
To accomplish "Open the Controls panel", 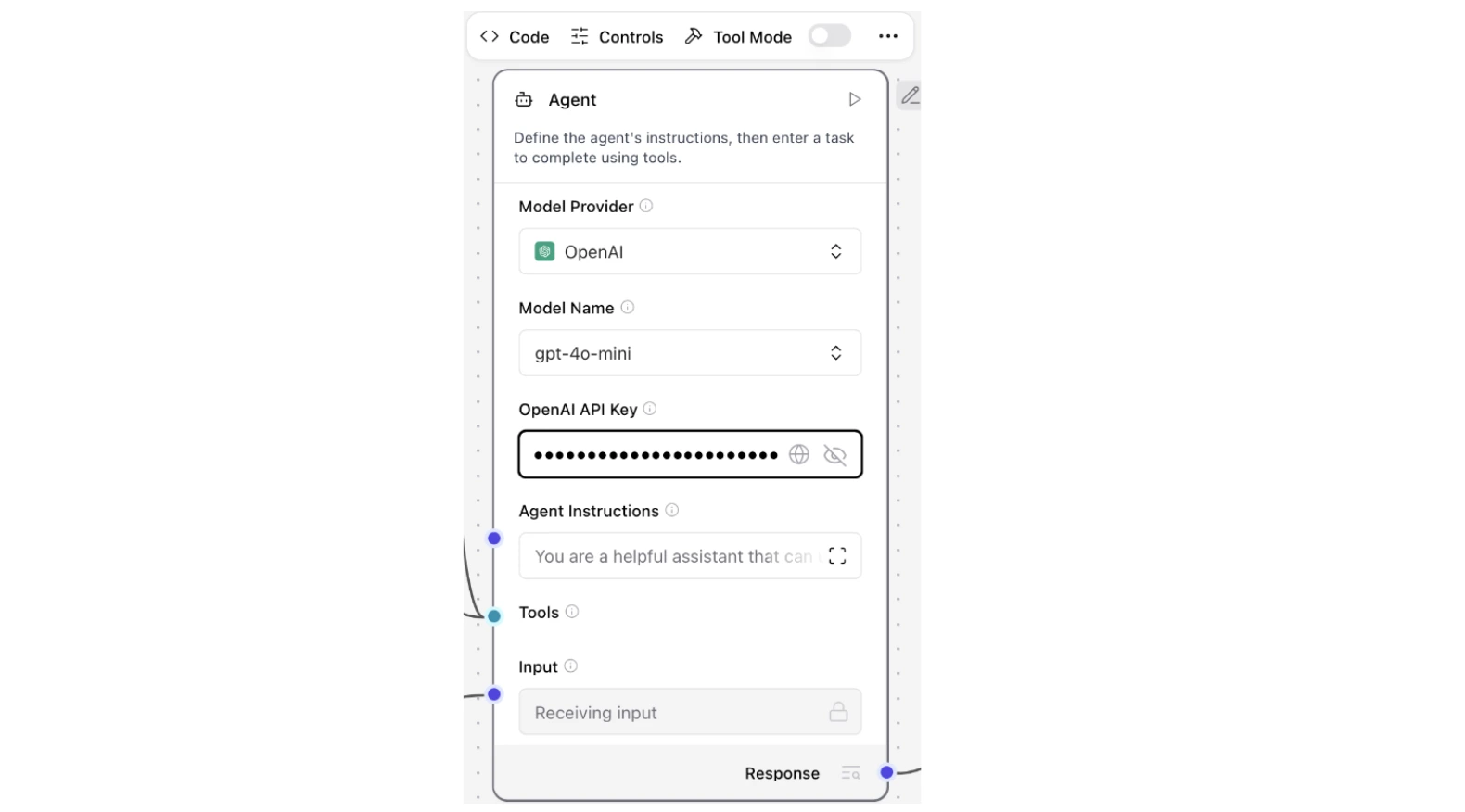I will (617, 36).
